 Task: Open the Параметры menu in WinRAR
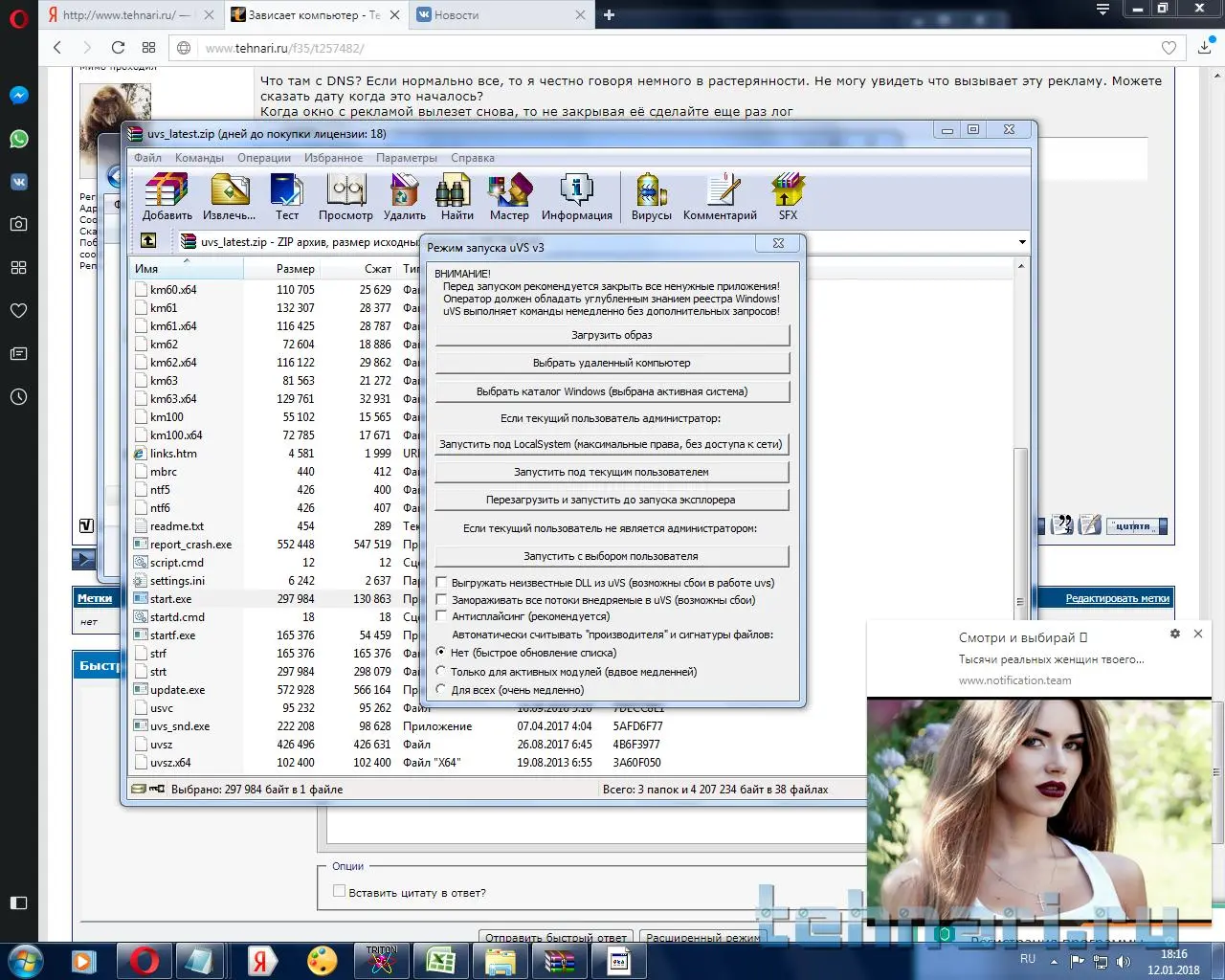(x=407, y=158)
